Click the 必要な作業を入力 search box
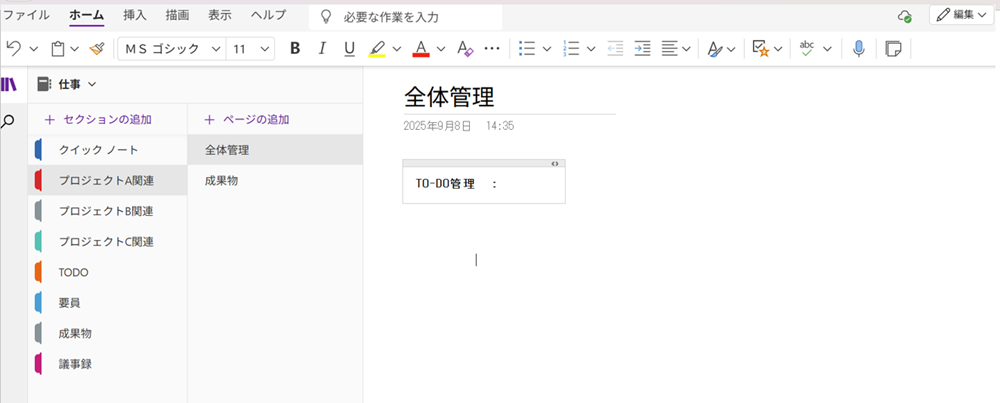Image resolution: width=1000 pixels, height=403 pixels. [406, 17]
